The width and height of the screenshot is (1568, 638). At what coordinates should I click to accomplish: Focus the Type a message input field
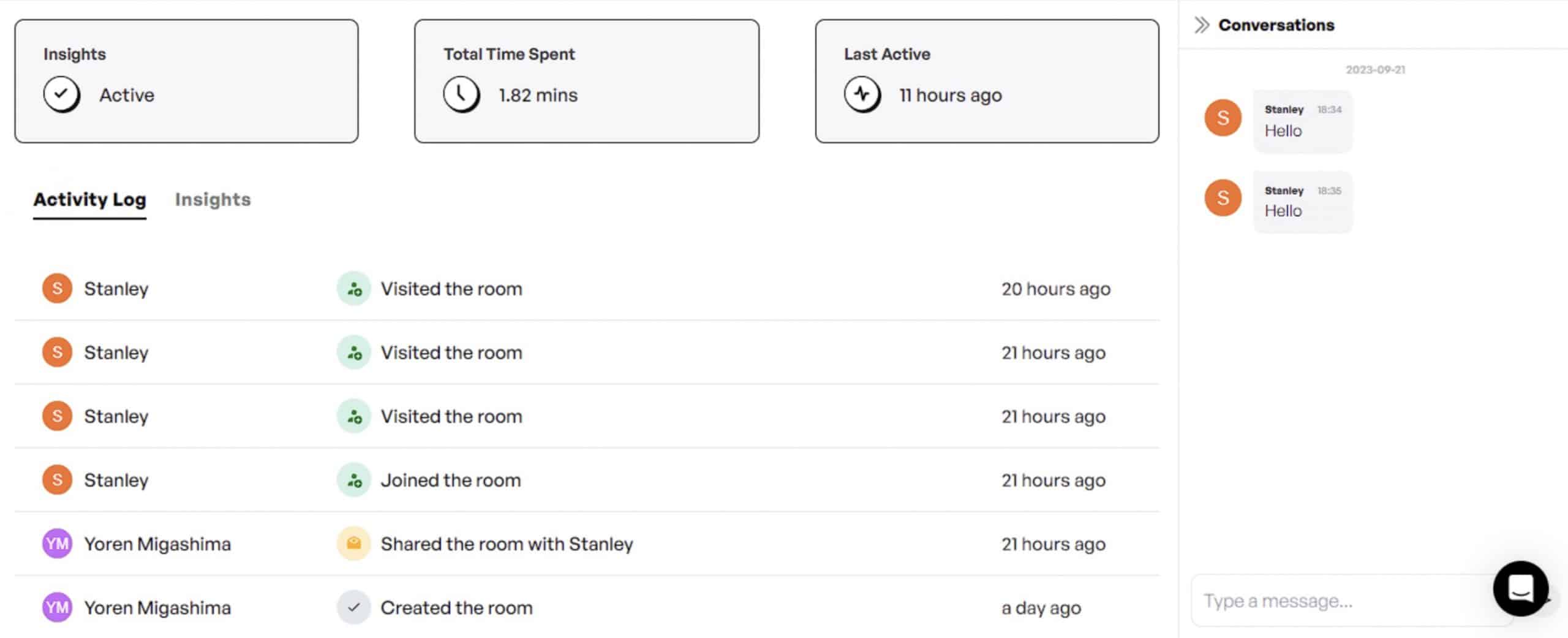1344,601
